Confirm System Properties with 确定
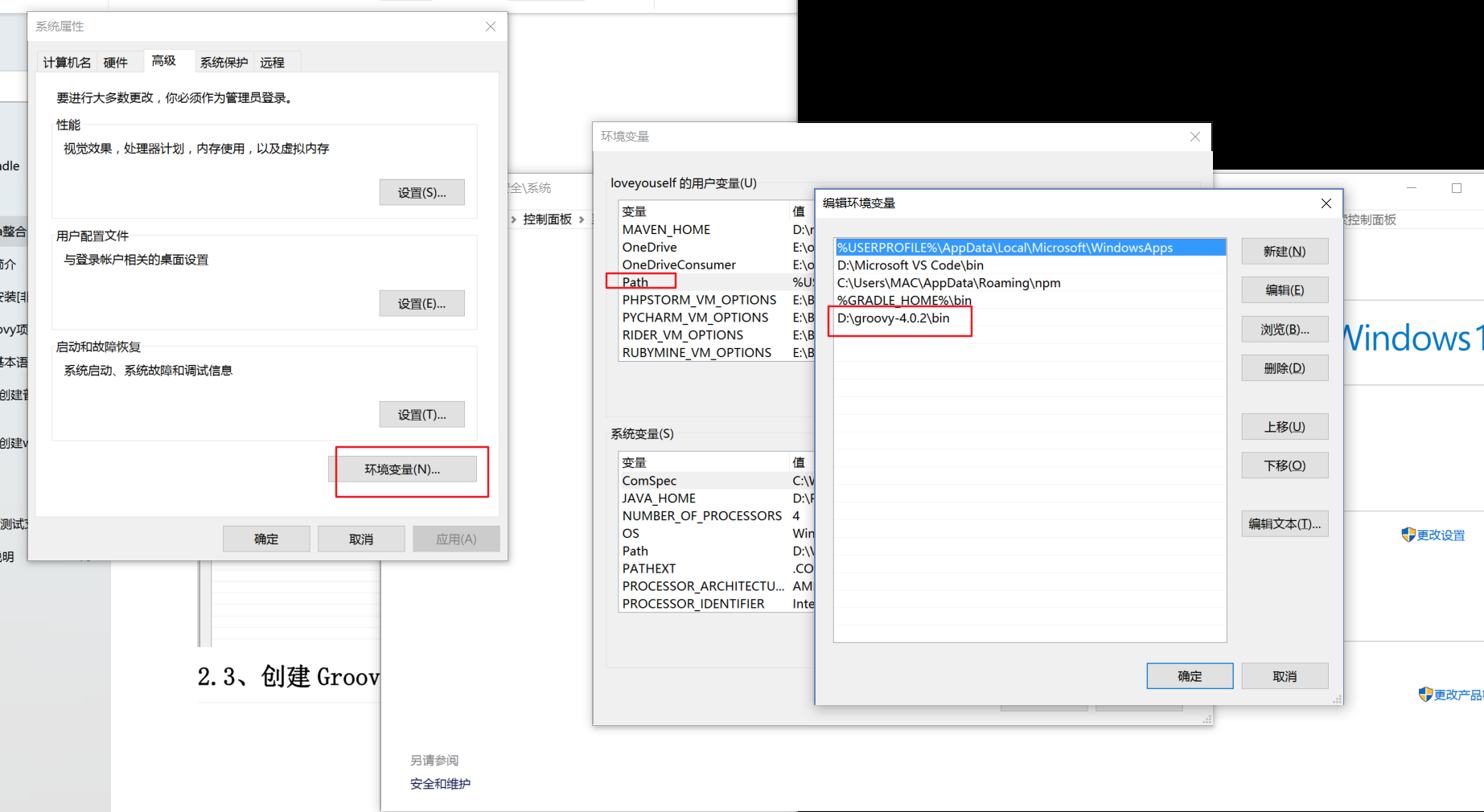Image resolution: width=1484 pixels, height=812 pixels. point(266,539)
